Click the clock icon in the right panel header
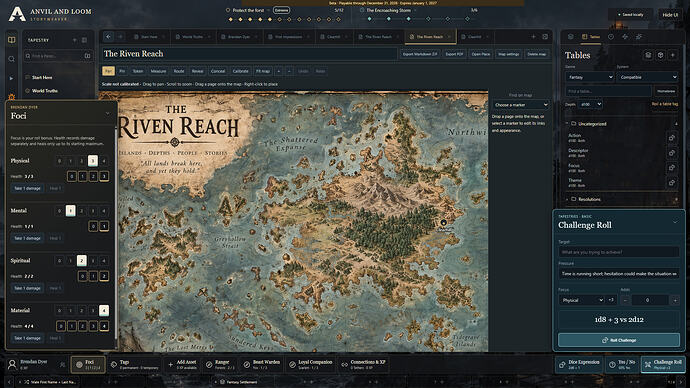 click(611, 37)
